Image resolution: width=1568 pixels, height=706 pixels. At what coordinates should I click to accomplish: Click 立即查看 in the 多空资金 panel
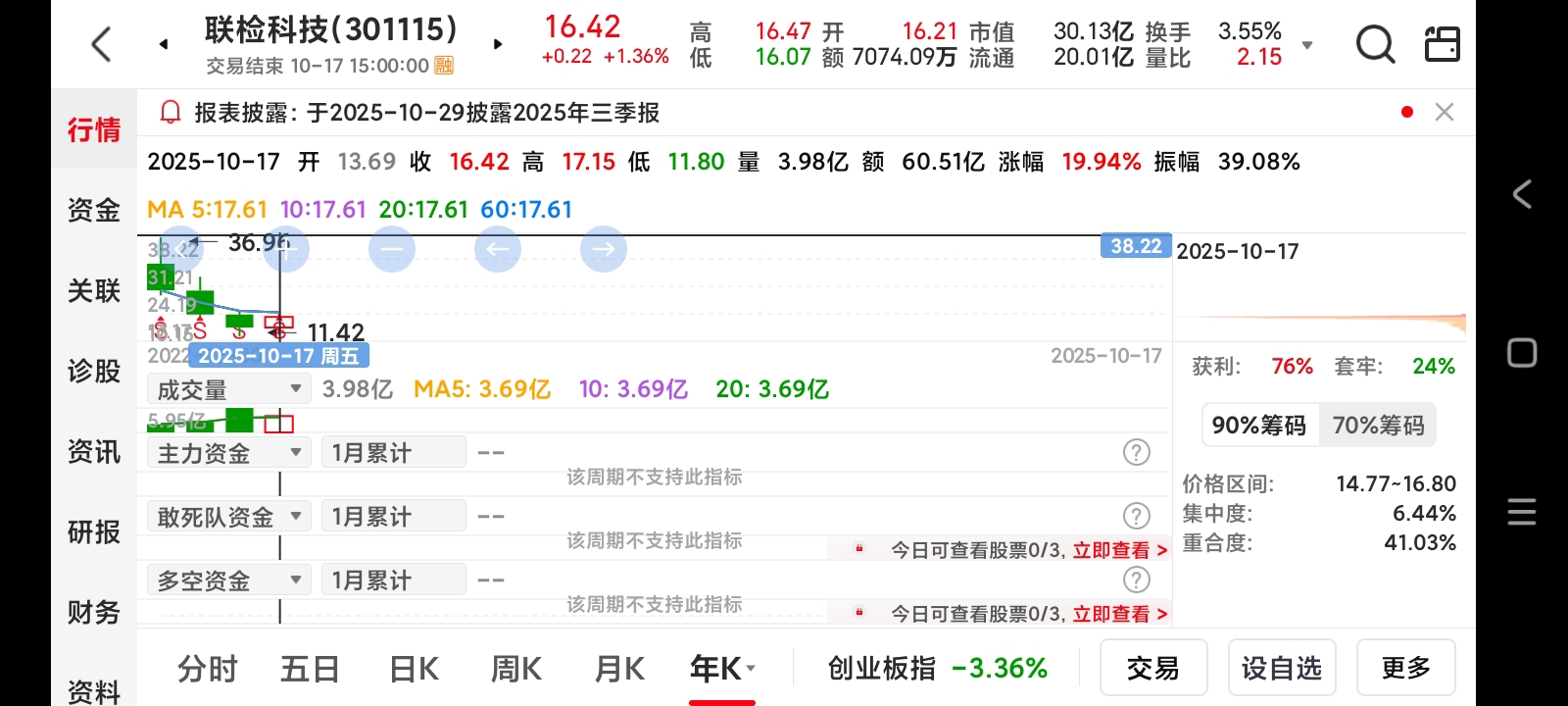click(1120, 614)
